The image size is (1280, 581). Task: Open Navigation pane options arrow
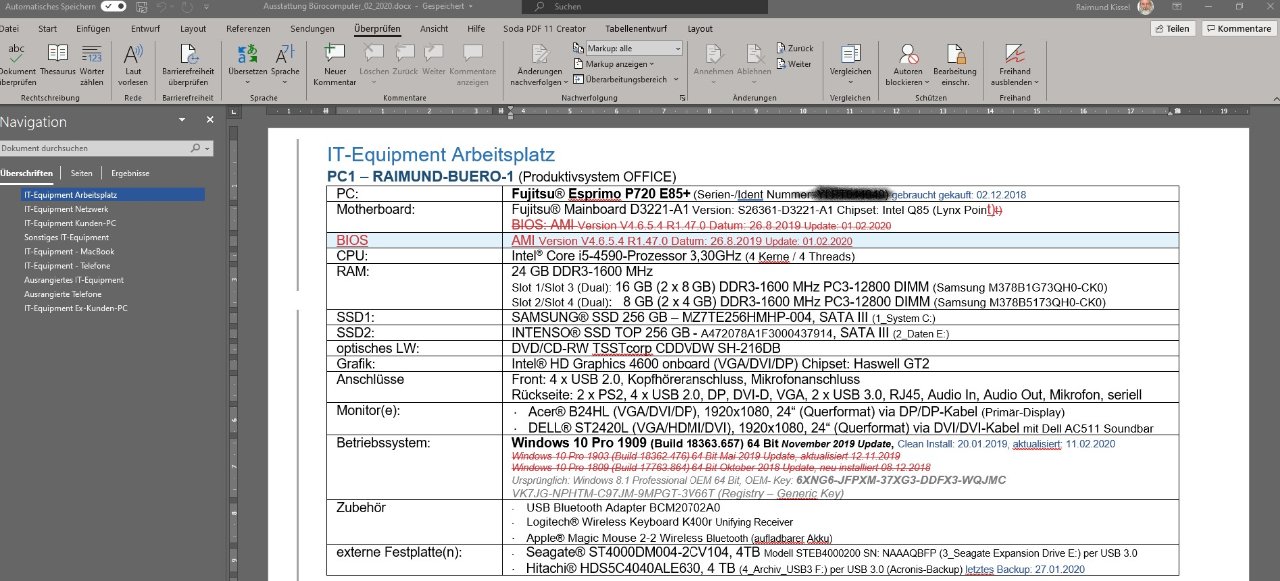pos(182,120)
